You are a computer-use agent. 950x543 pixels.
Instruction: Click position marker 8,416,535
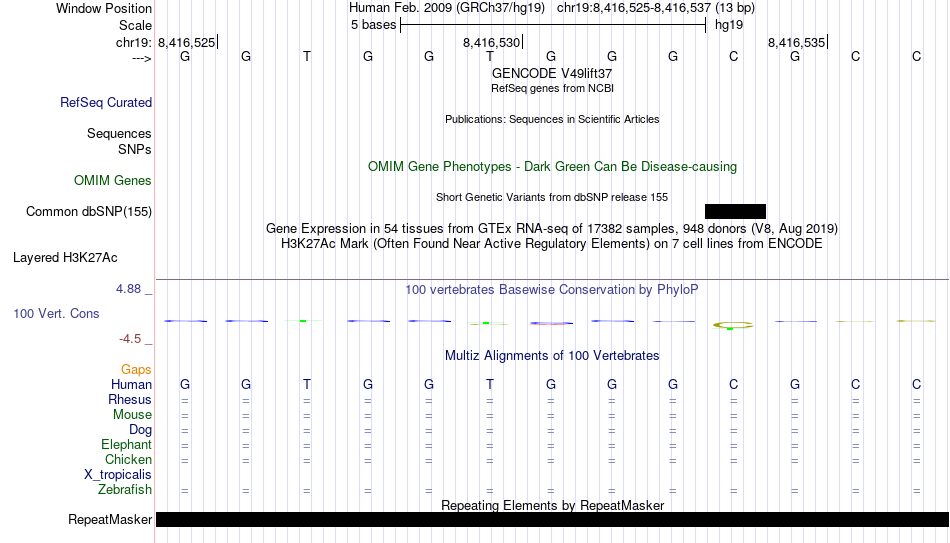tap(797, 42)
